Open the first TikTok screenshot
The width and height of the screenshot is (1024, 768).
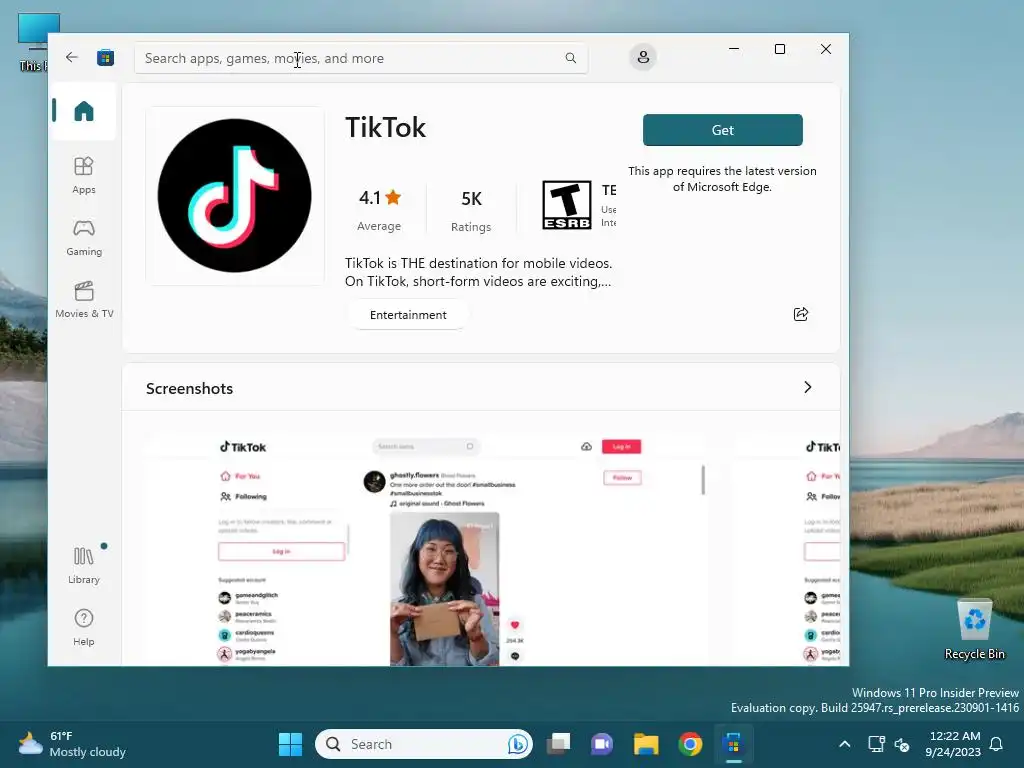point(424,549)
